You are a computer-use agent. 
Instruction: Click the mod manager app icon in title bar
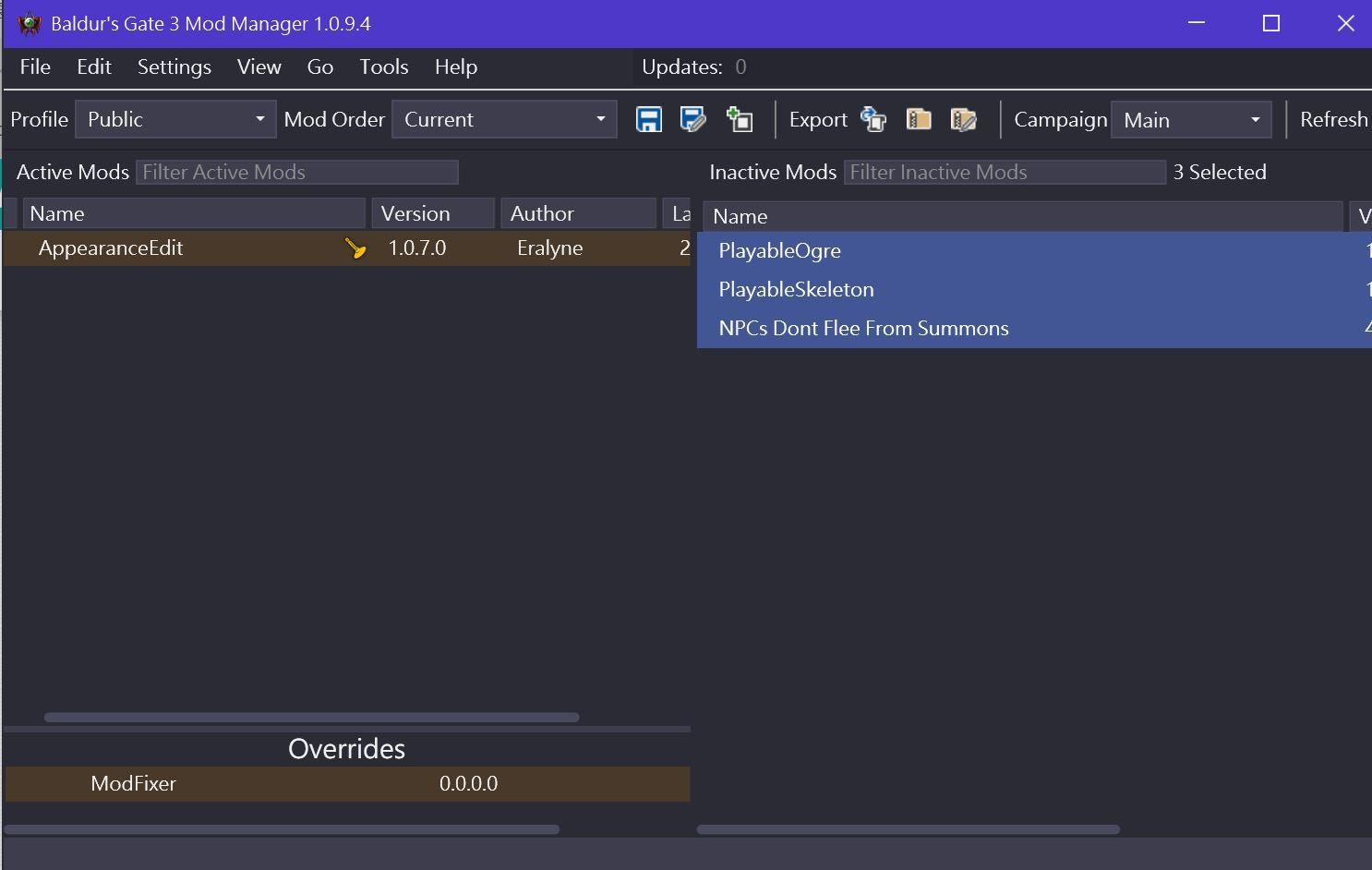click(30, 24)
